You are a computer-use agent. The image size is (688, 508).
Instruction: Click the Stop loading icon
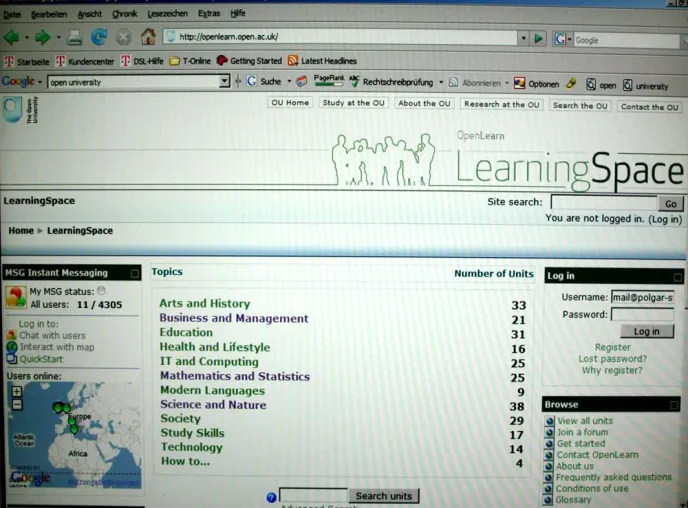click(123, 37)
